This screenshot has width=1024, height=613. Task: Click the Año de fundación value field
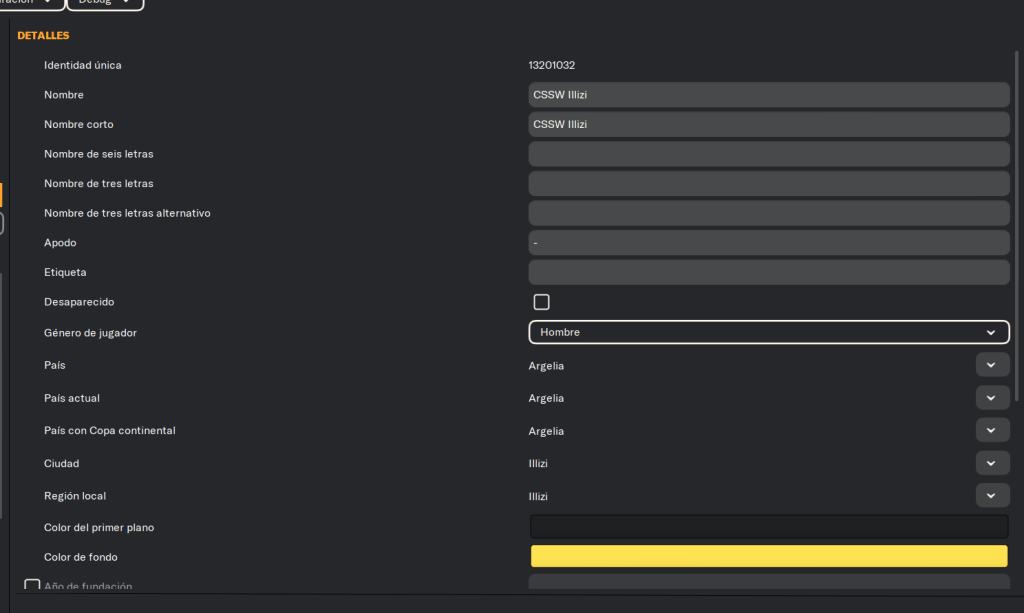tap(768, 584)
